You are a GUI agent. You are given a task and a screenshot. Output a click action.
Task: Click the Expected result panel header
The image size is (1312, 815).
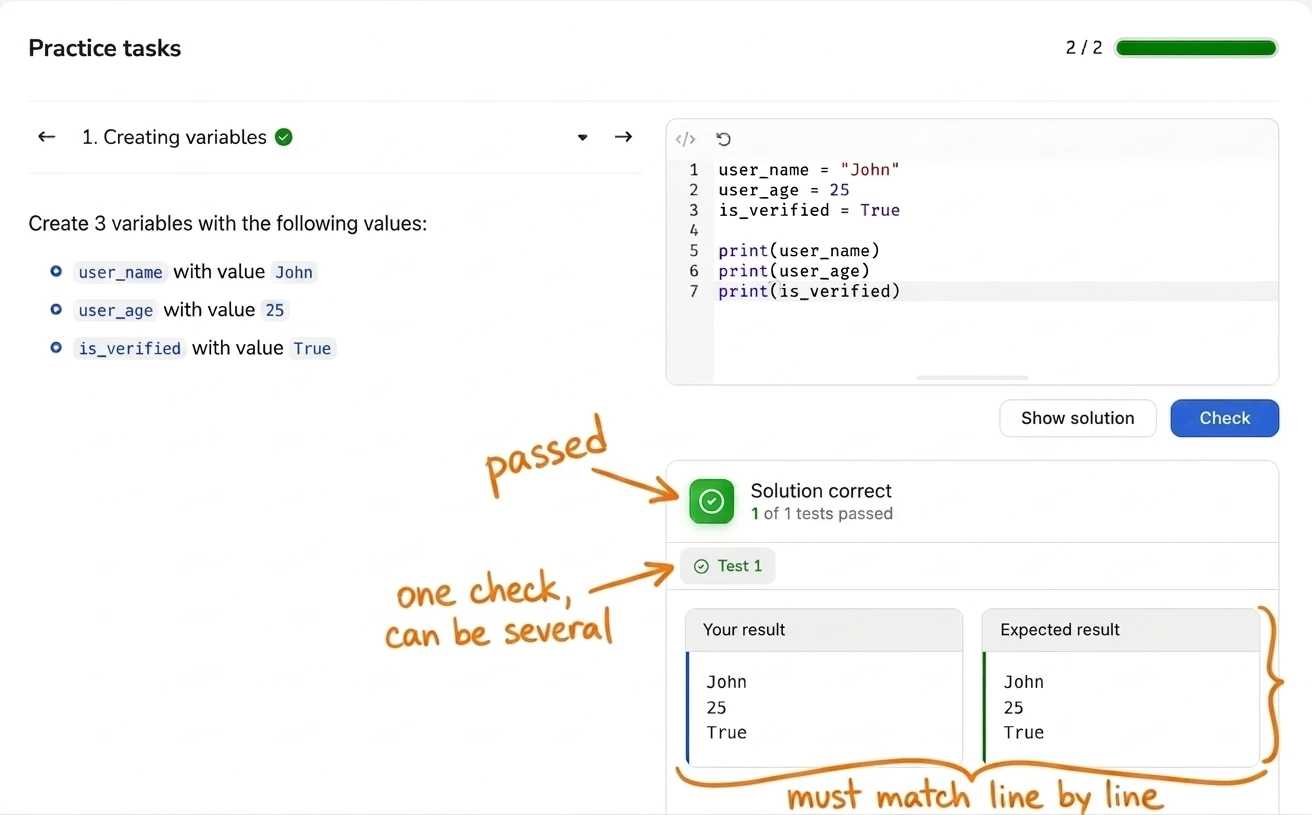(x=1121, y=630)
